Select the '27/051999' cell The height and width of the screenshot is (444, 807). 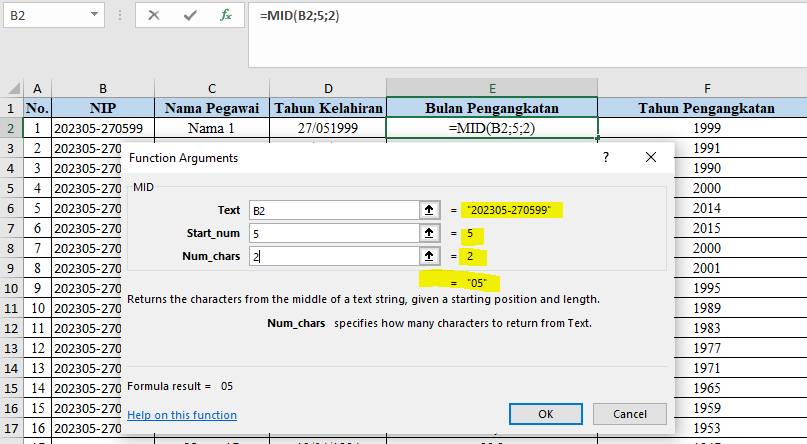pos(328,128)
